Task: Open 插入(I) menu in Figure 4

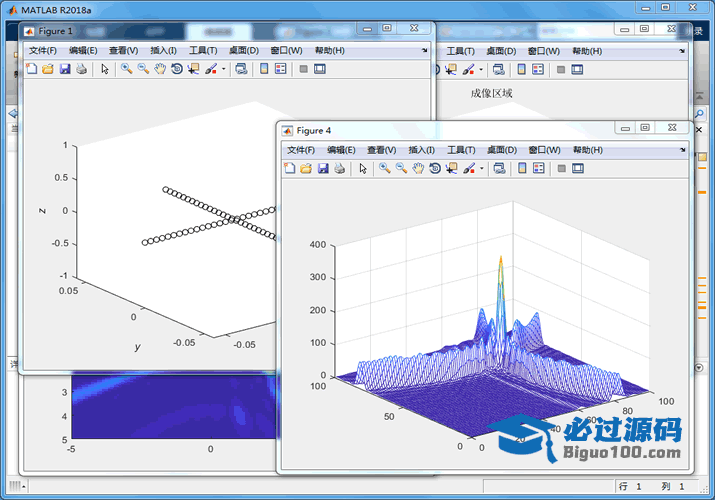Action: [421, 150]
